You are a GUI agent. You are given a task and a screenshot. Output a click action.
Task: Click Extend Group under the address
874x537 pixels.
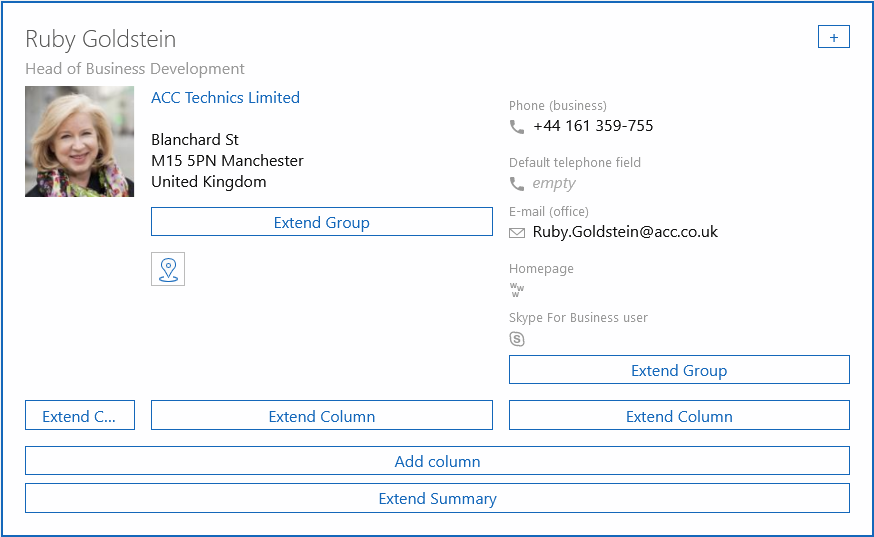click(321, 222)
